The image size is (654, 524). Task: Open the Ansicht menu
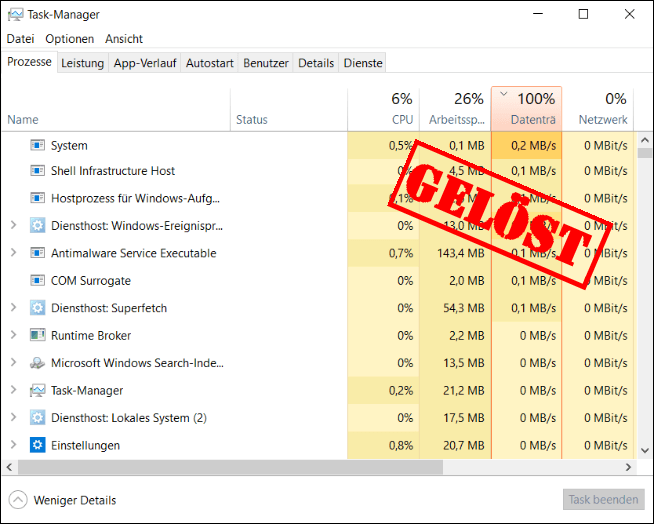tap(124, 39)
